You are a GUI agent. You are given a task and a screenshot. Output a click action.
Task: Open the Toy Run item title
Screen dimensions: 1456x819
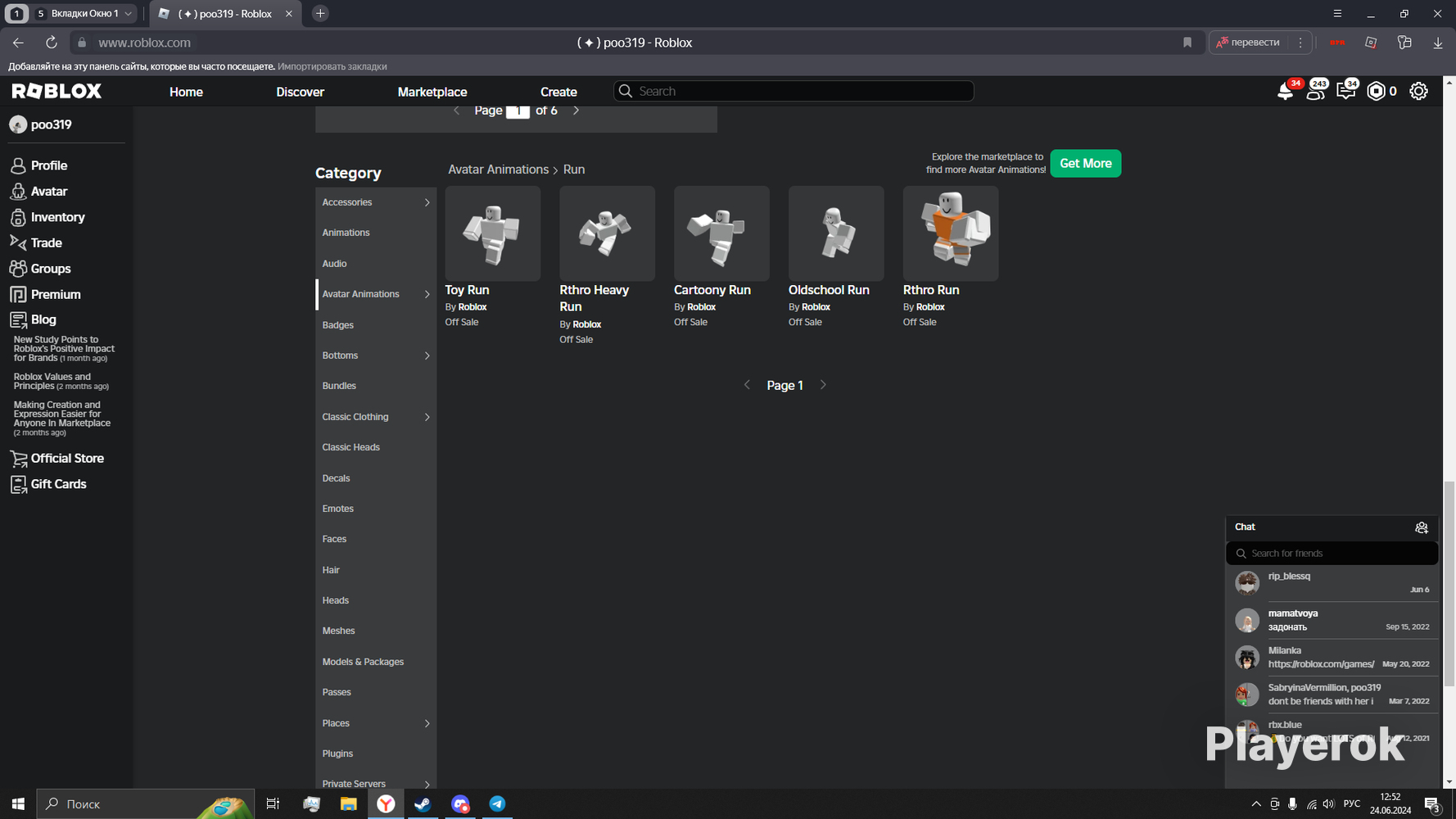(467, 290)
